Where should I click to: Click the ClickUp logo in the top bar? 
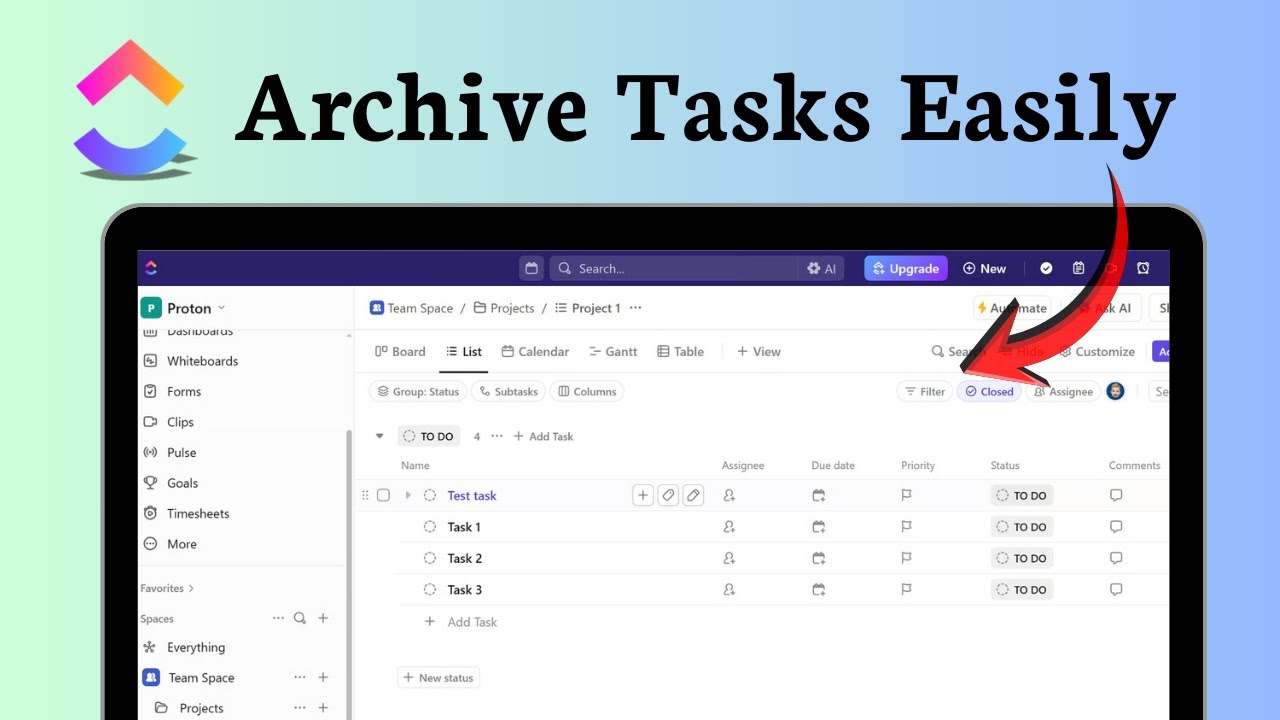coord(151,268)
